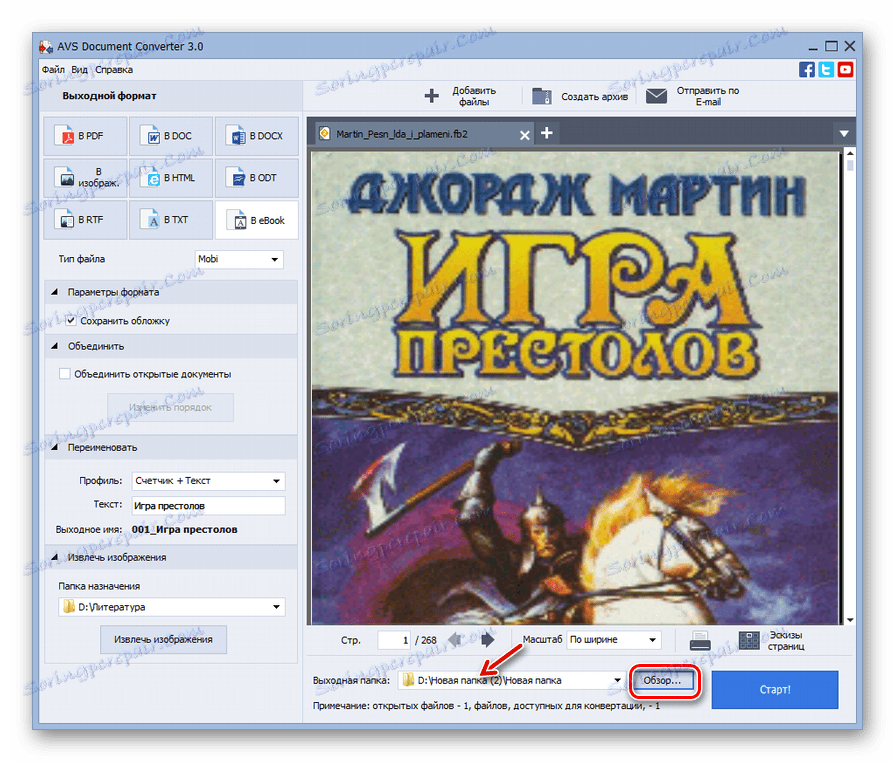This screenshot has width=895, height=762.
Task: Add a new document tab with plus
Action: coord(547,133)
